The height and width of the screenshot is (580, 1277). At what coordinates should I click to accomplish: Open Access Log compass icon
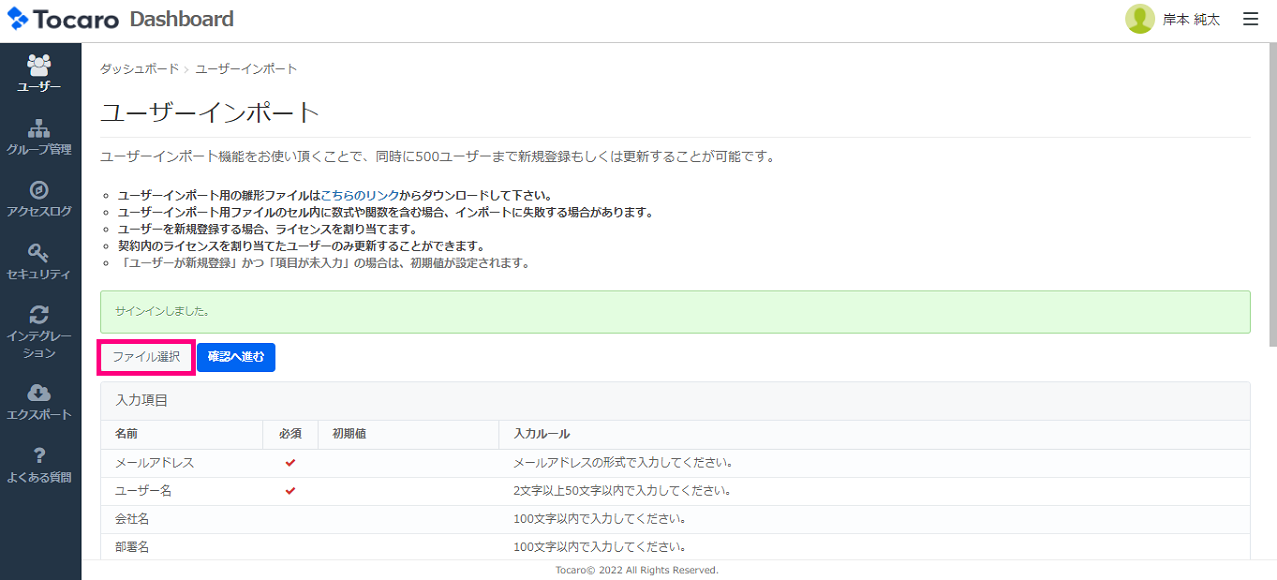pyautogui.click(x=39, y=190)
